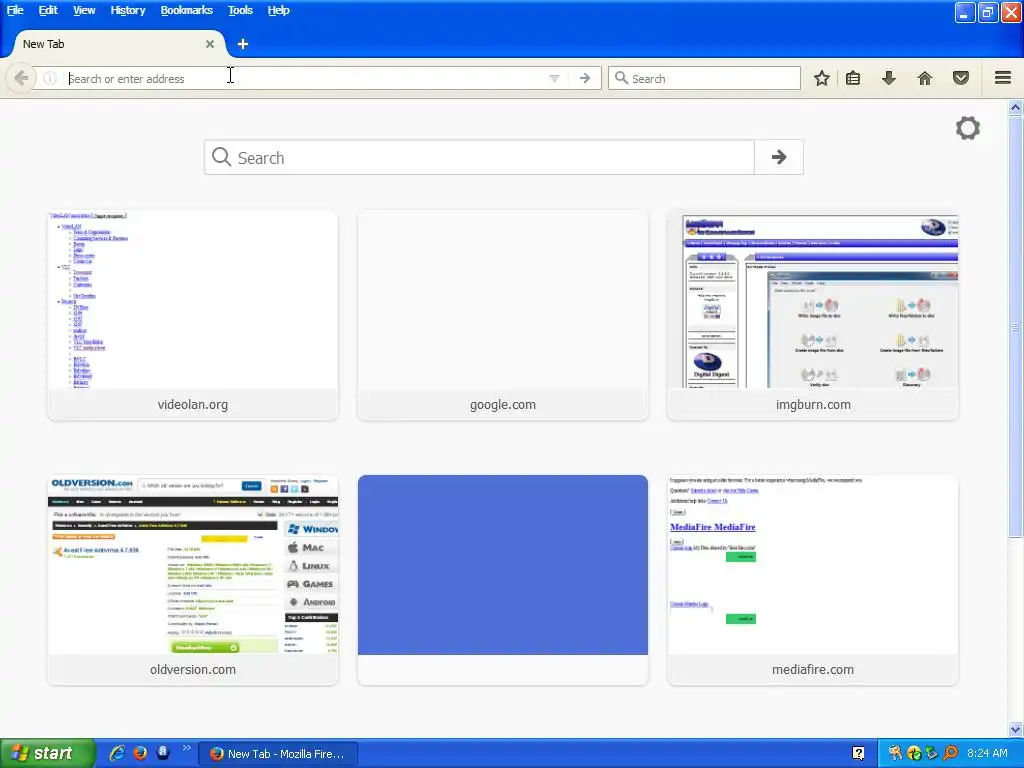
Task: Close the New Tab tab
Action: (x=210, y=44)
